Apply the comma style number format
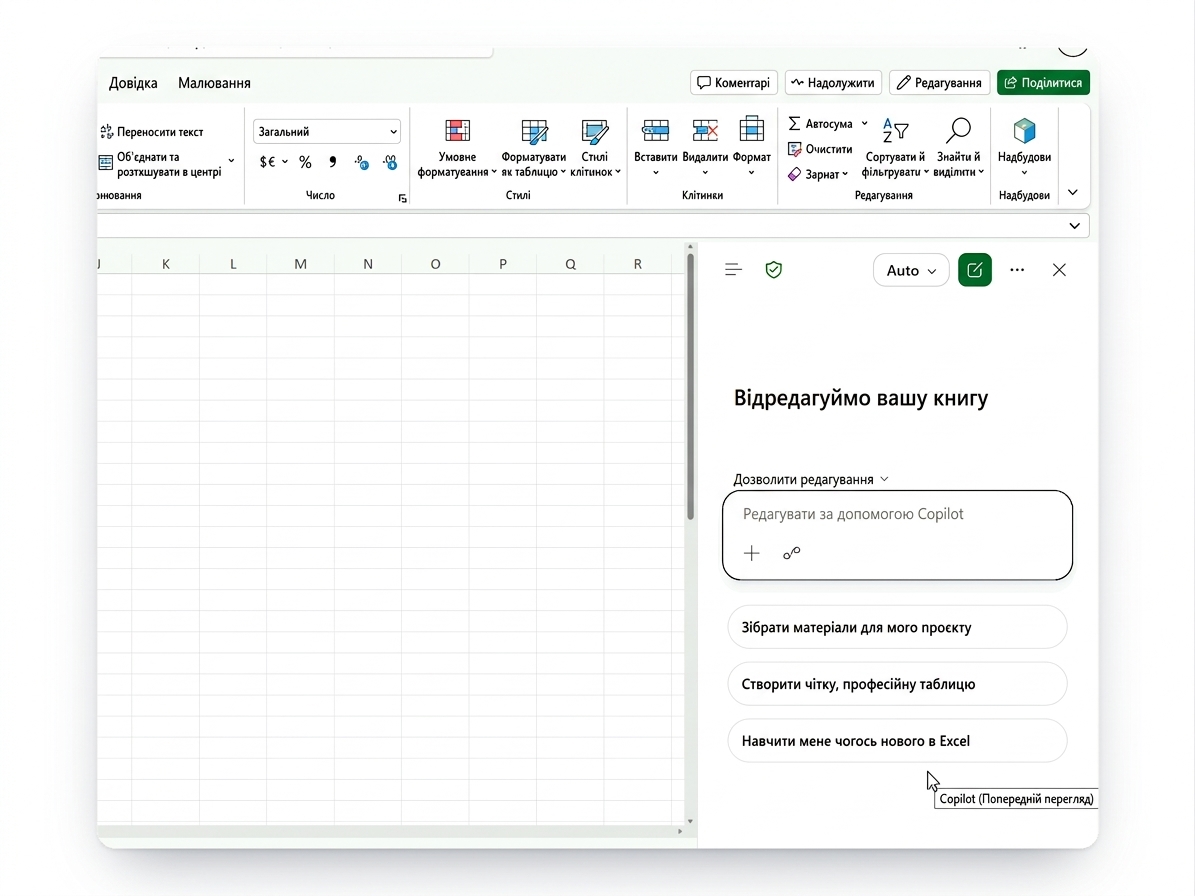Image resolution: width=1195 pixels, height=896 pixels. (332, 162)
